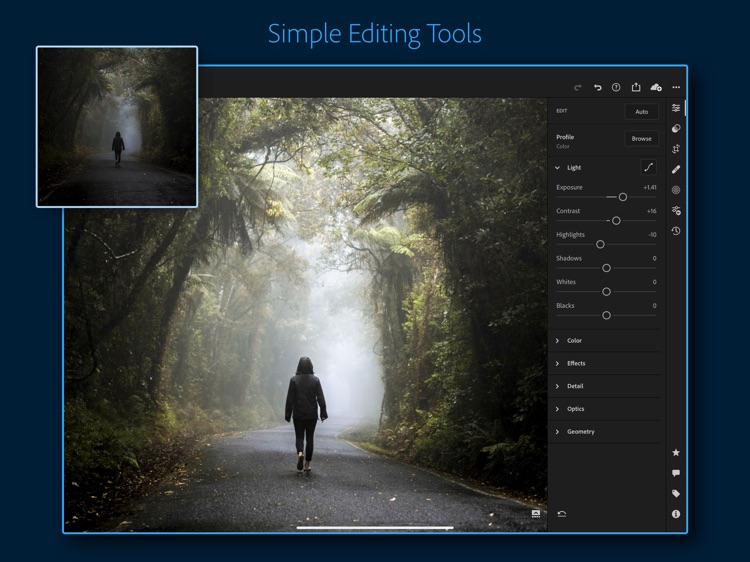Open the keywords tag icon

[676, 494]
